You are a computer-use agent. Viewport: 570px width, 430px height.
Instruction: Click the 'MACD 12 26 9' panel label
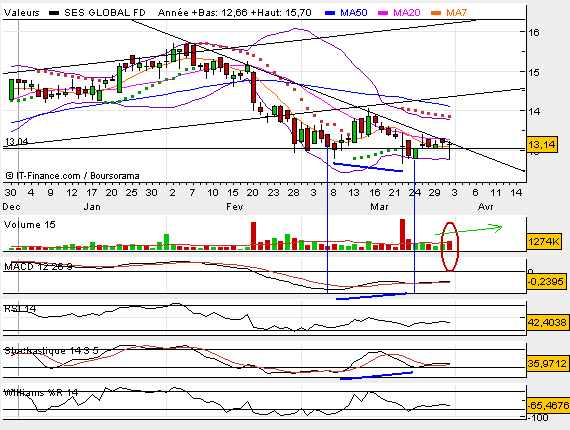click(38, 267)
